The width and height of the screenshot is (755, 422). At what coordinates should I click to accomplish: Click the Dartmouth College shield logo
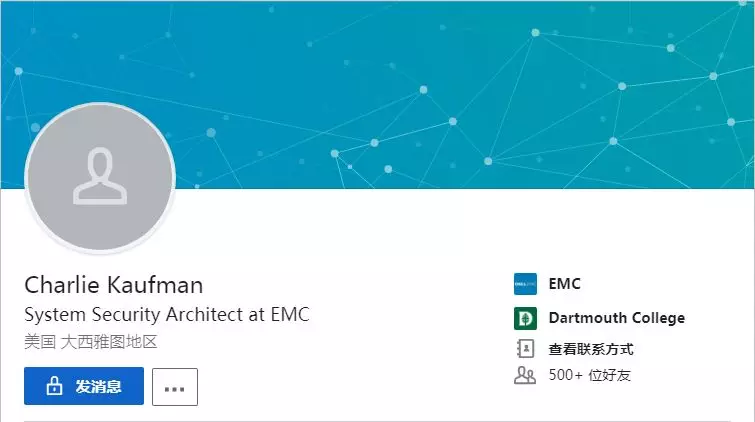(525, 318)
